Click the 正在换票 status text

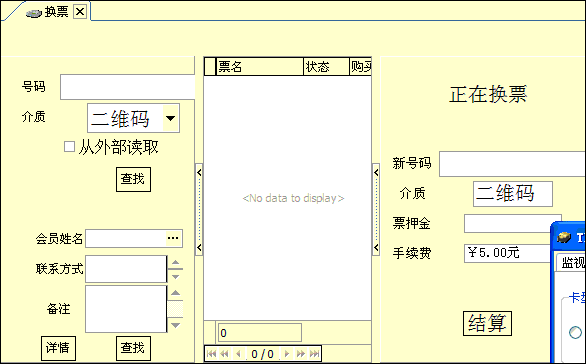point(488,94)
